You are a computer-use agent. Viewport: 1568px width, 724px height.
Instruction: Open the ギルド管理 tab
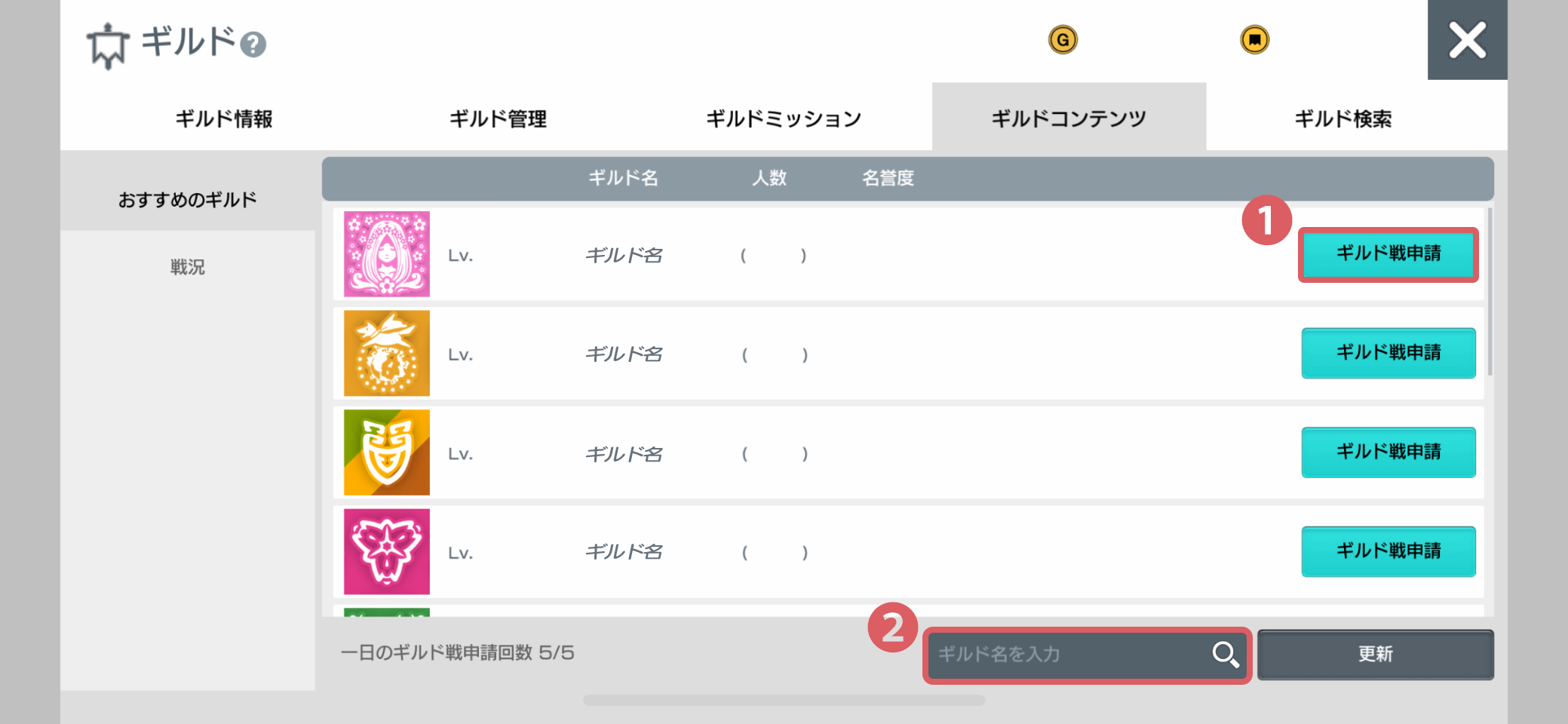point(498,118)
